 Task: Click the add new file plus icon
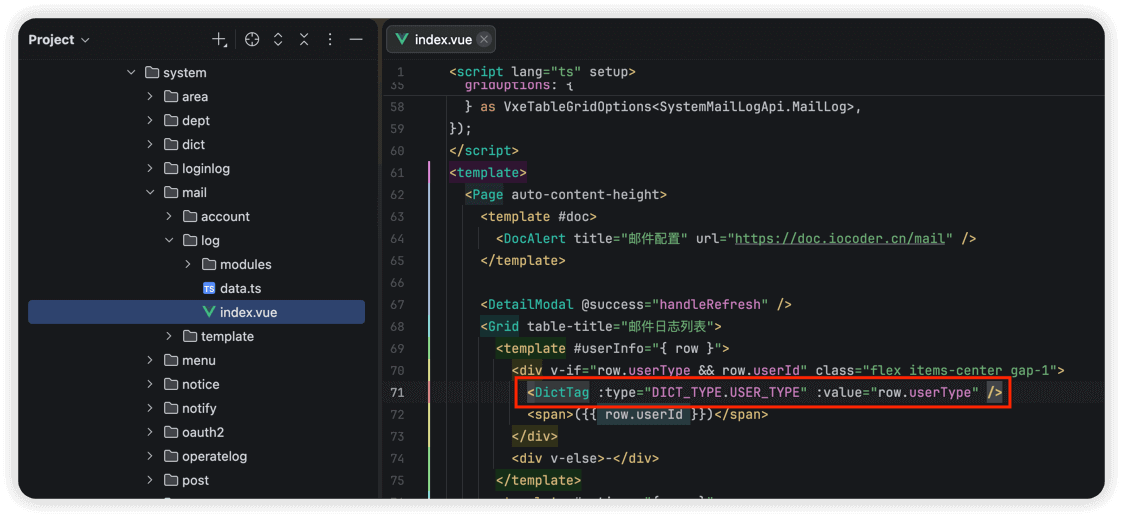(219, 40)
